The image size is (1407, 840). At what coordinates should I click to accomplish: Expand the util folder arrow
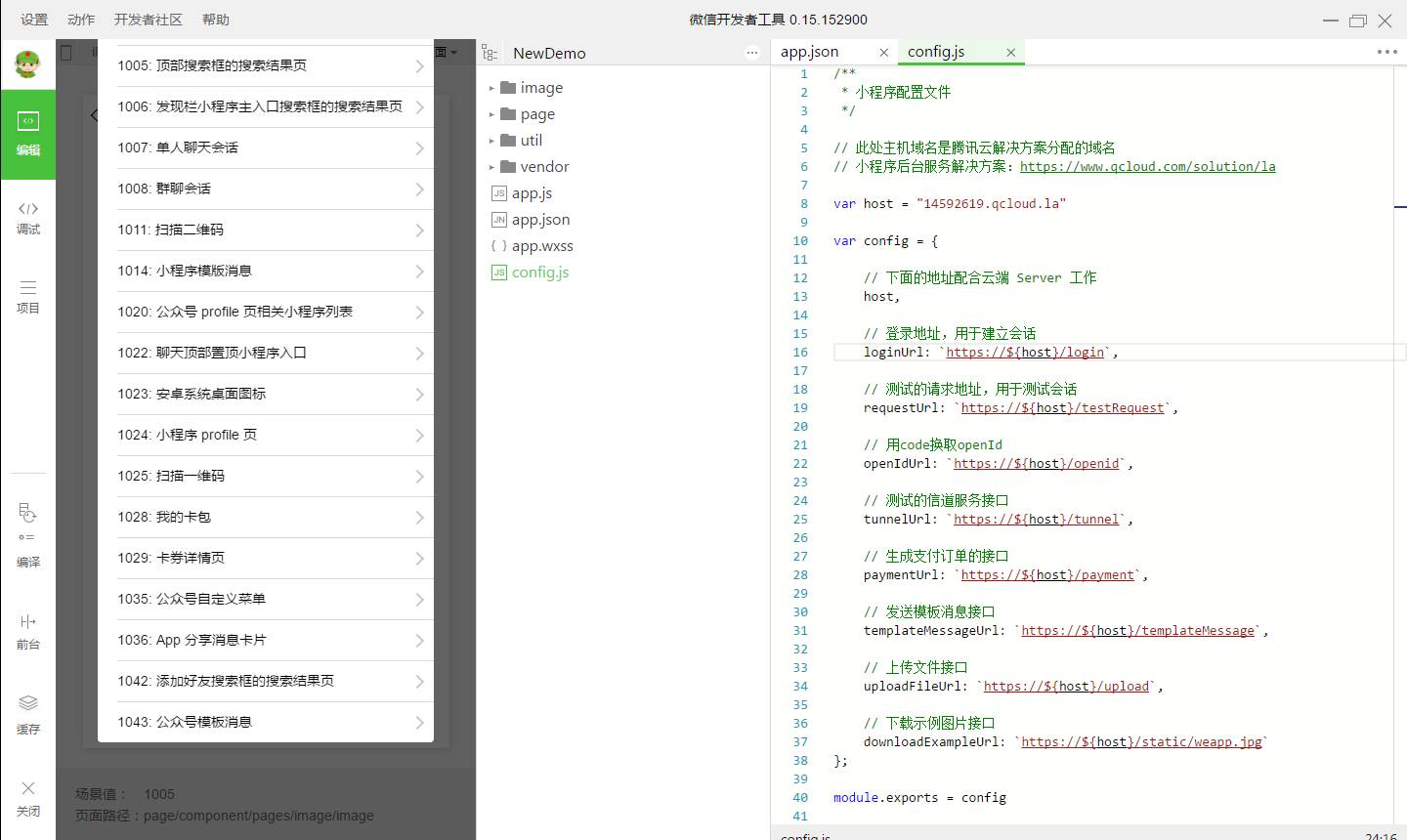(491, 141)
